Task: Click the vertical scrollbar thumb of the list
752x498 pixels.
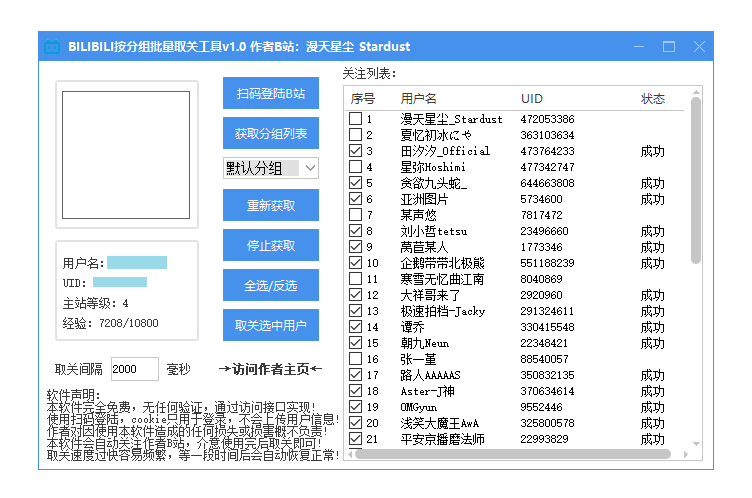Action: pyautogui.click(x=696, y=180)
